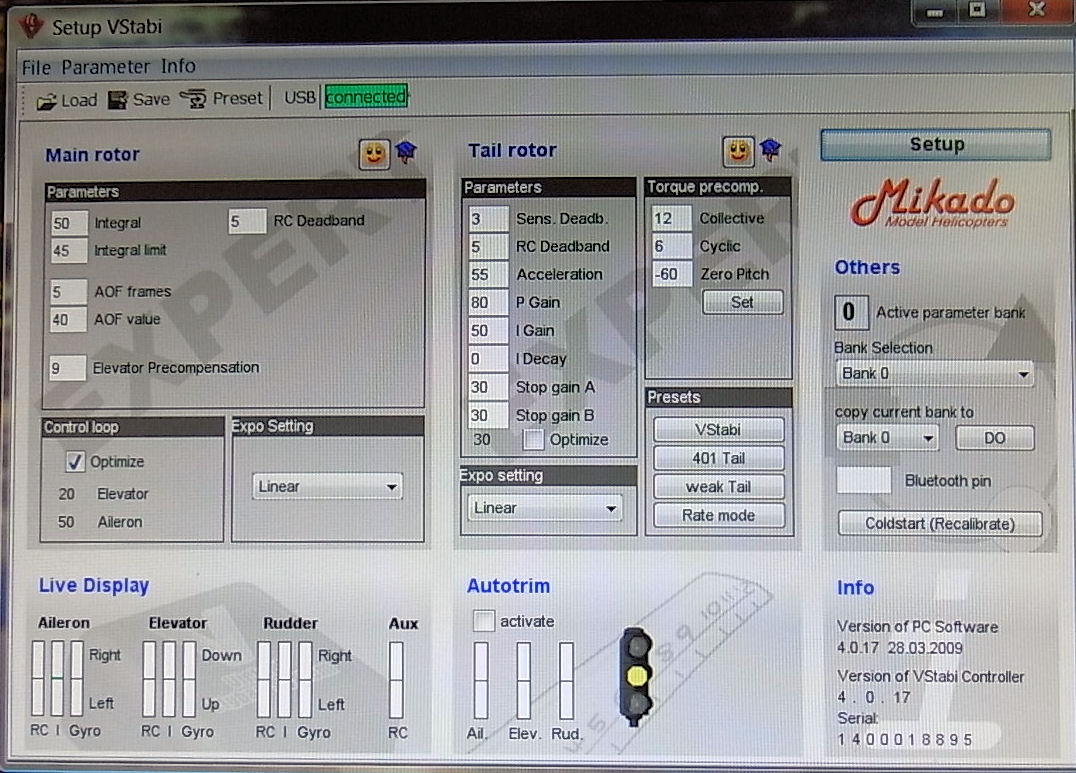This screenshot has height=773, width=1076.
Task: Click the Active parameter bank number box
Action: point(851,312)
